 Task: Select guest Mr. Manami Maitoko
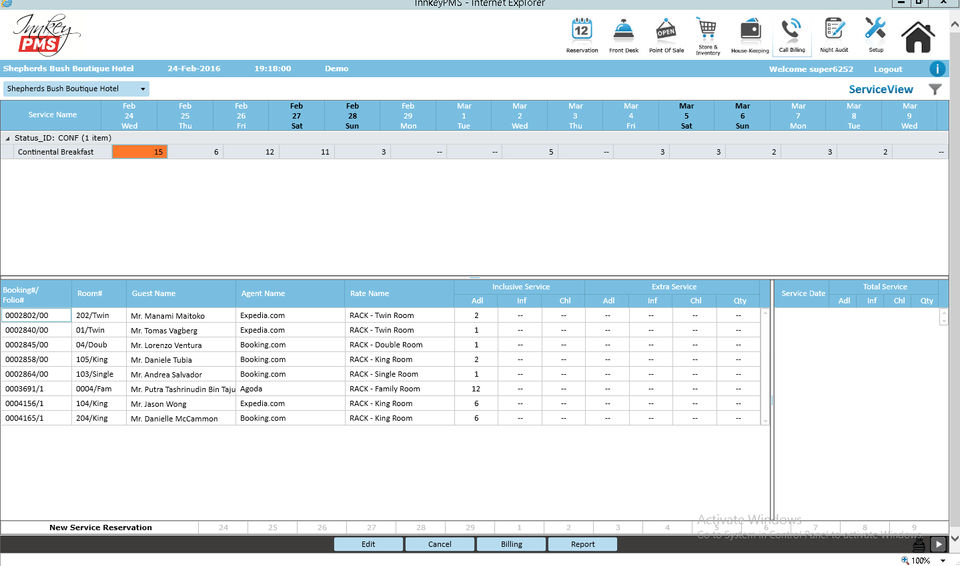[181, 315]
